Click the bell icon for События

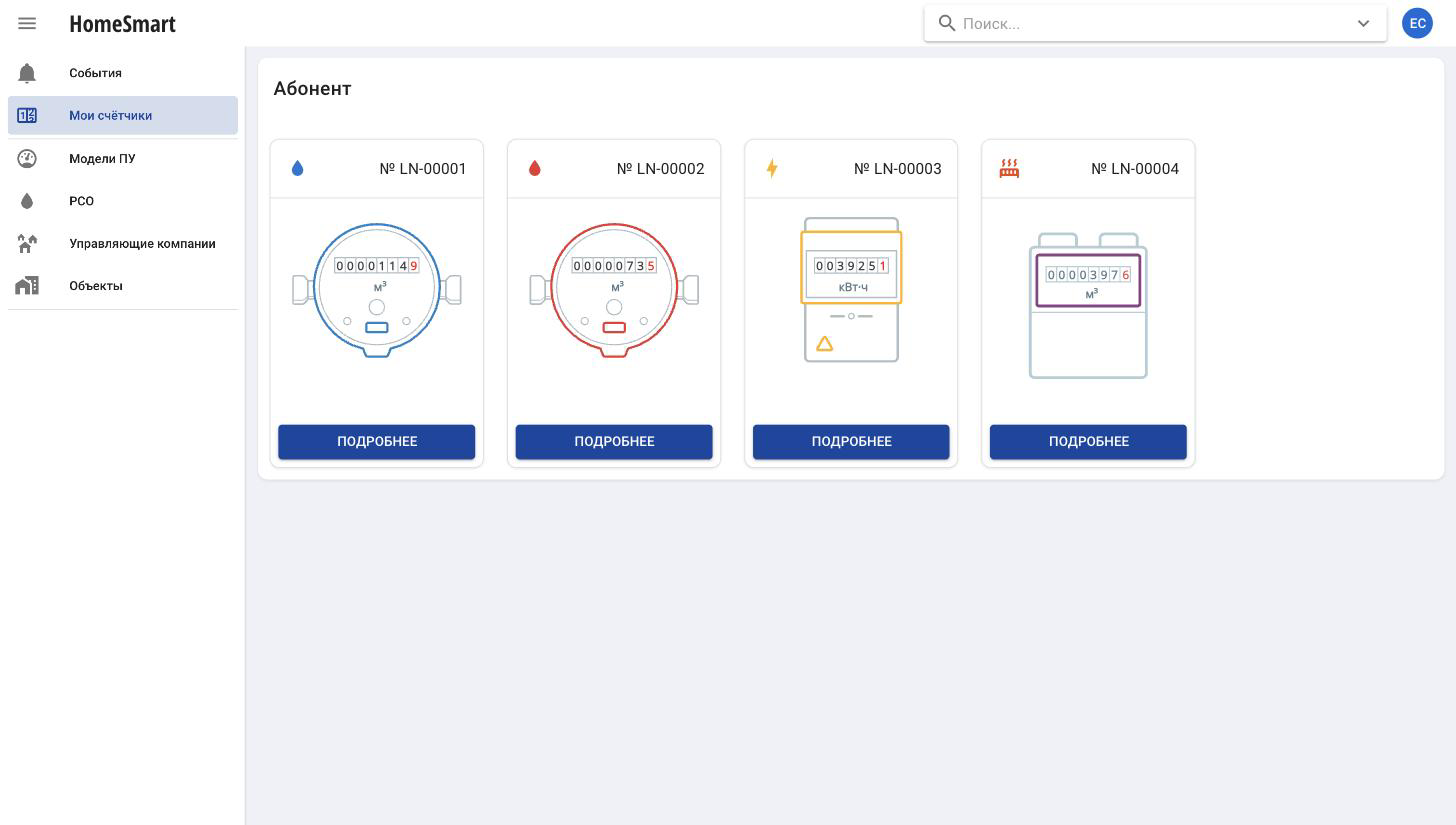pos(27,73)
